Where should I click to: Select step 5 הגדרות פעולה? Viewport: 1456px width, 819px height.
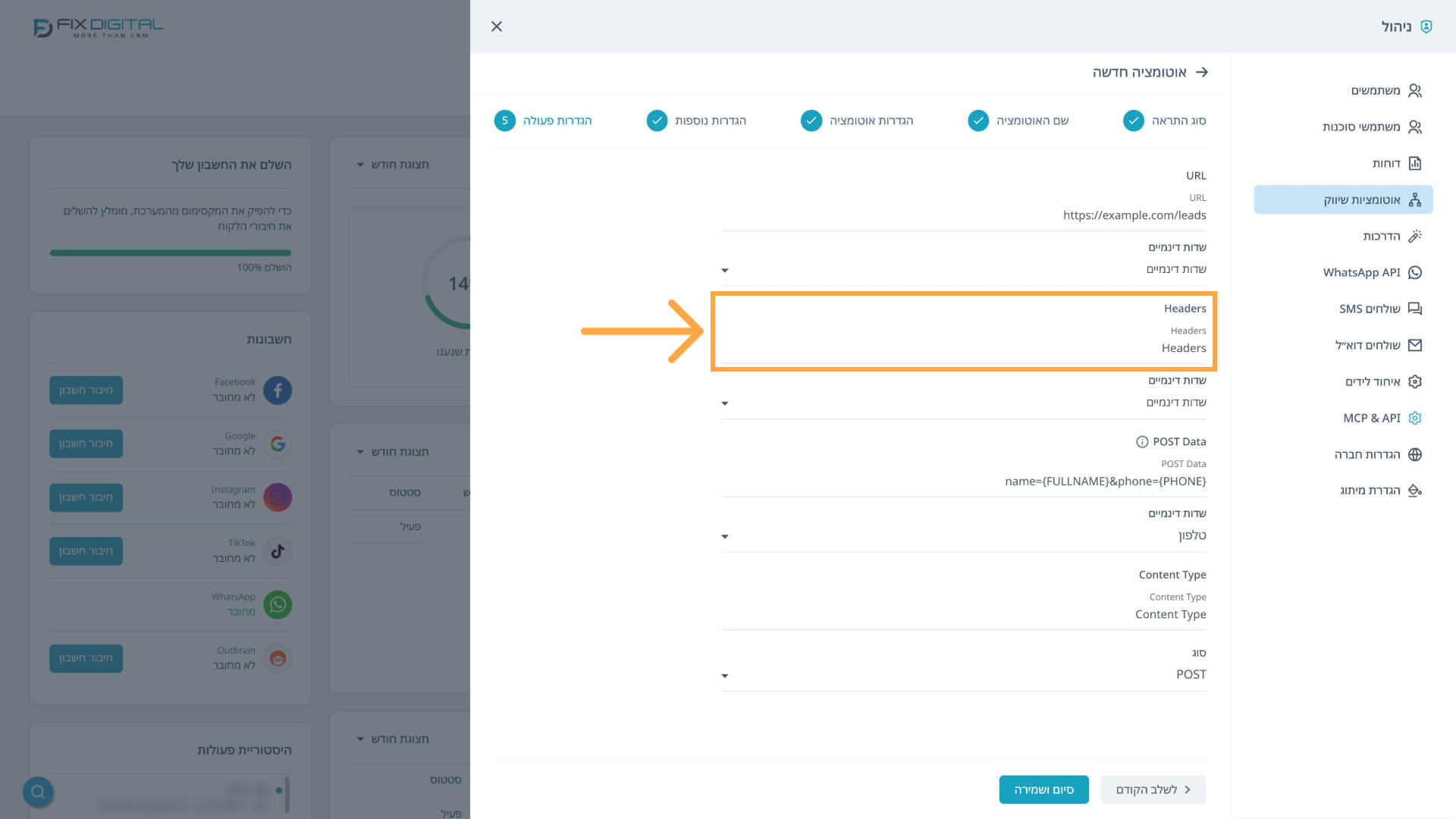tap(543, 121)
